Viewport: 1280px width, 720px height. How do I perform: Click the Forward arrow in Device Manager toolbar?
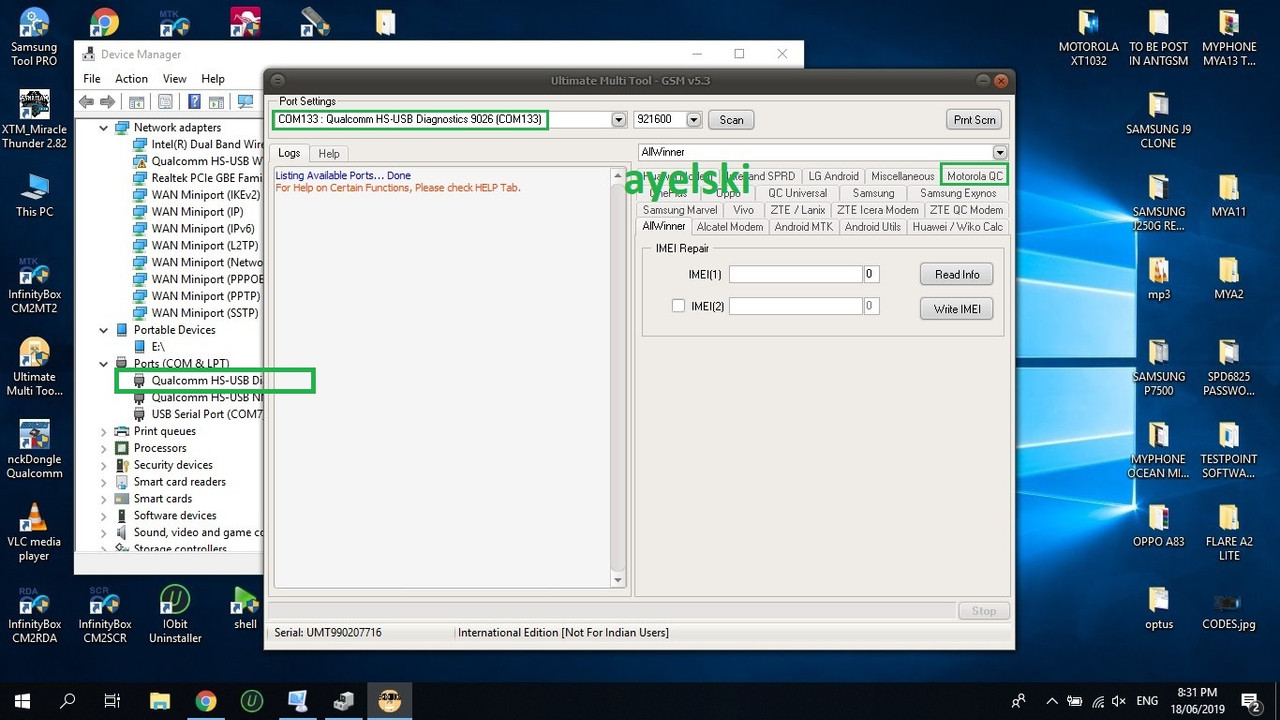[x=108, y=101]
